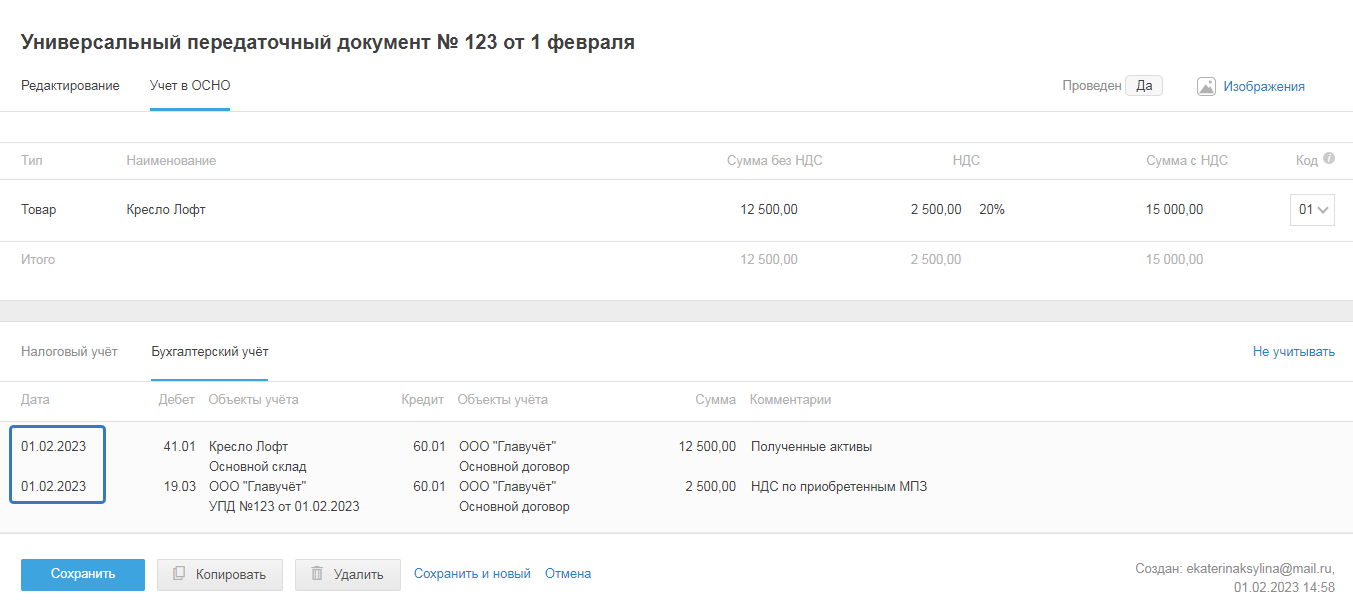The width and height of the screenshot is (1353, 615).
Task: Click the 20% VAT rate value
Action: (x=992, y=210)
